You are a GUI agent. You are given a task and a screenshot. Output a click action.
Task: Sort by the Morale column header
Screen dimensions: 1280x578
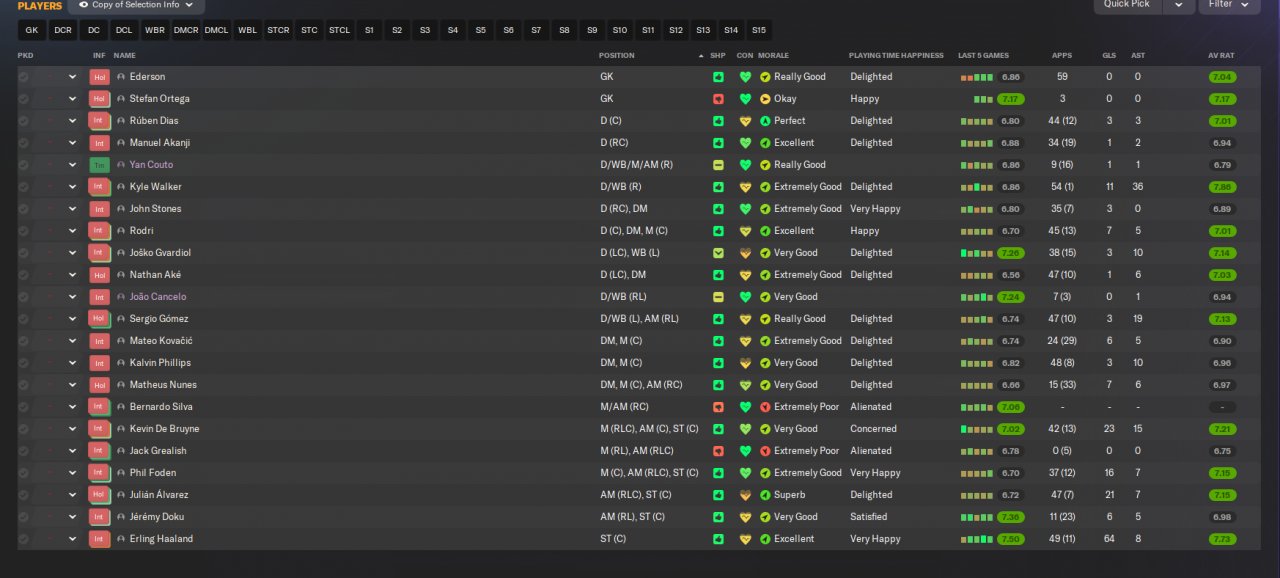click(773, 56)
